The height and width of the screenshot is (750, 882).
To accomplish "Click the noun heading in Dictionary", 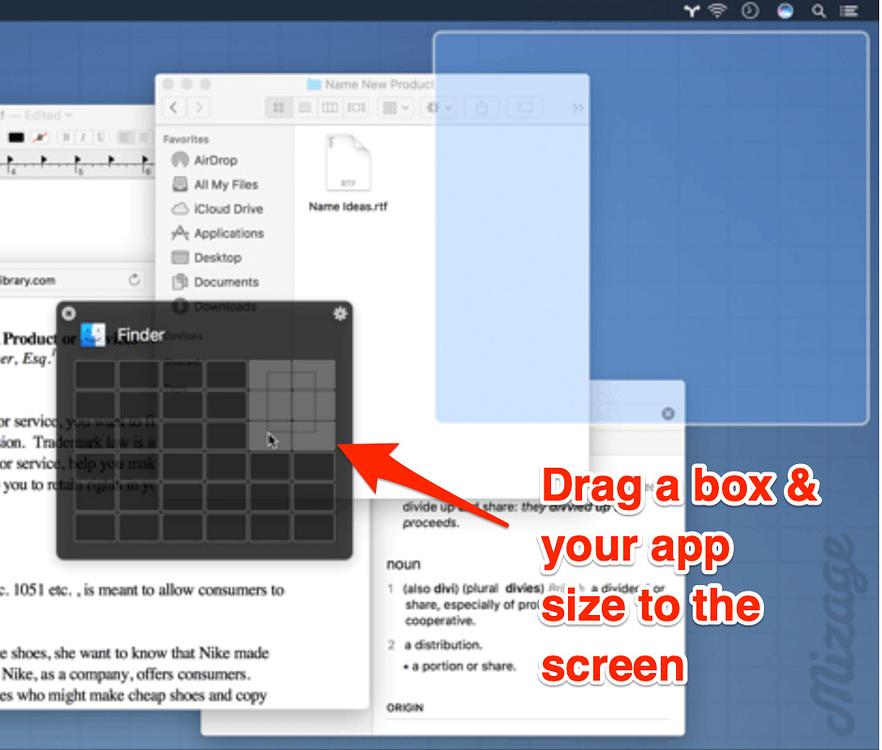I will click(x=403, y=564).
